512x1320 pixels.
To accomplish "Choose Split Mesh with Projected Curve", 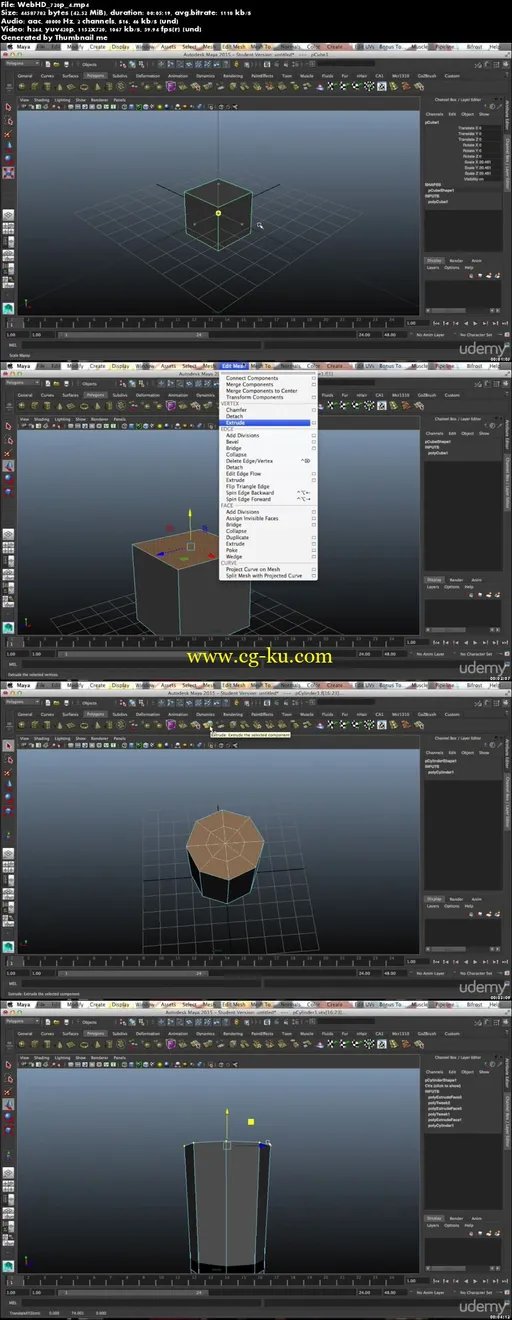I will click(264, 576).
